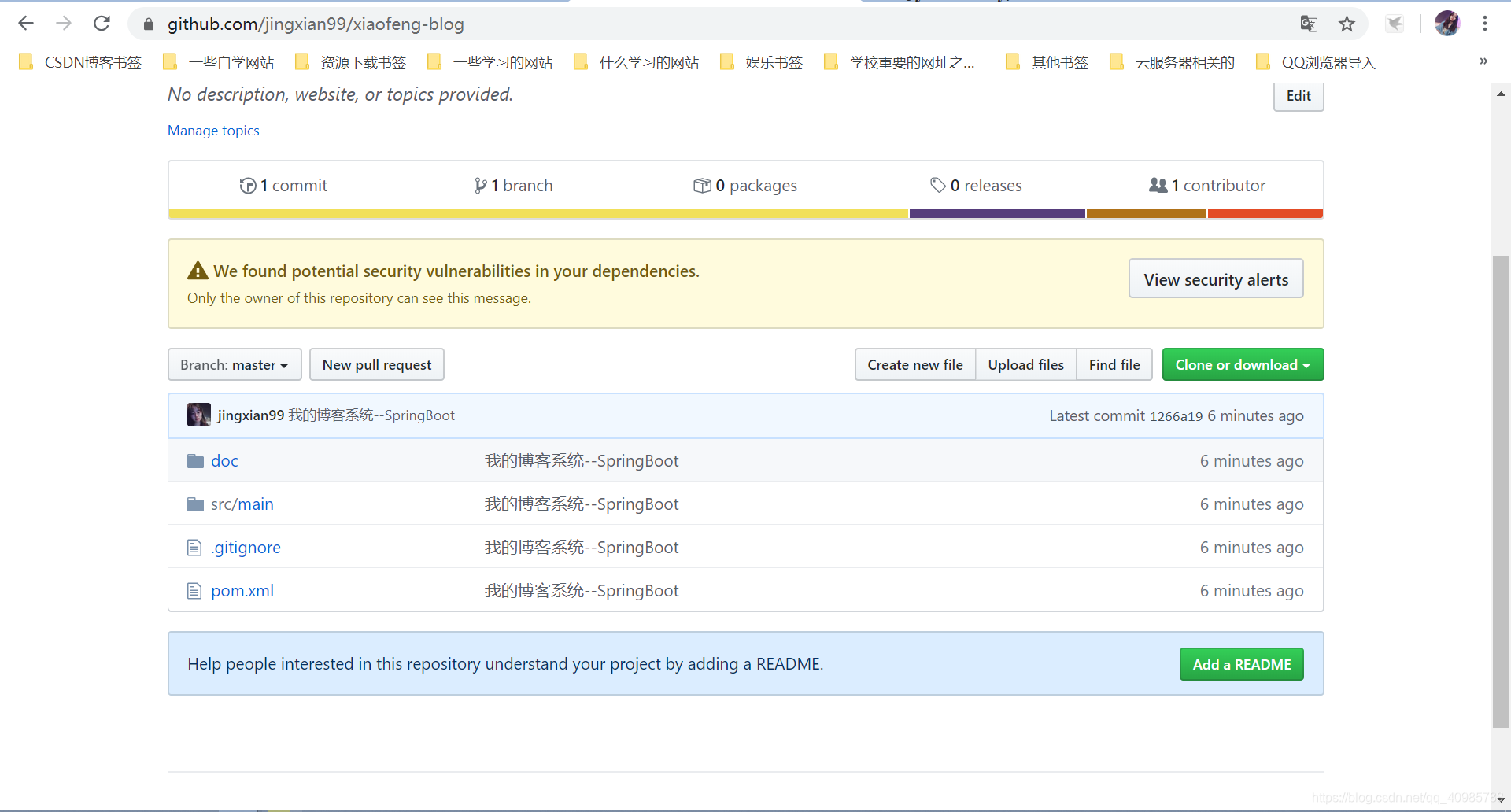
Task: Open the Chrome three-dot menu
Action: pos(1485,24)
